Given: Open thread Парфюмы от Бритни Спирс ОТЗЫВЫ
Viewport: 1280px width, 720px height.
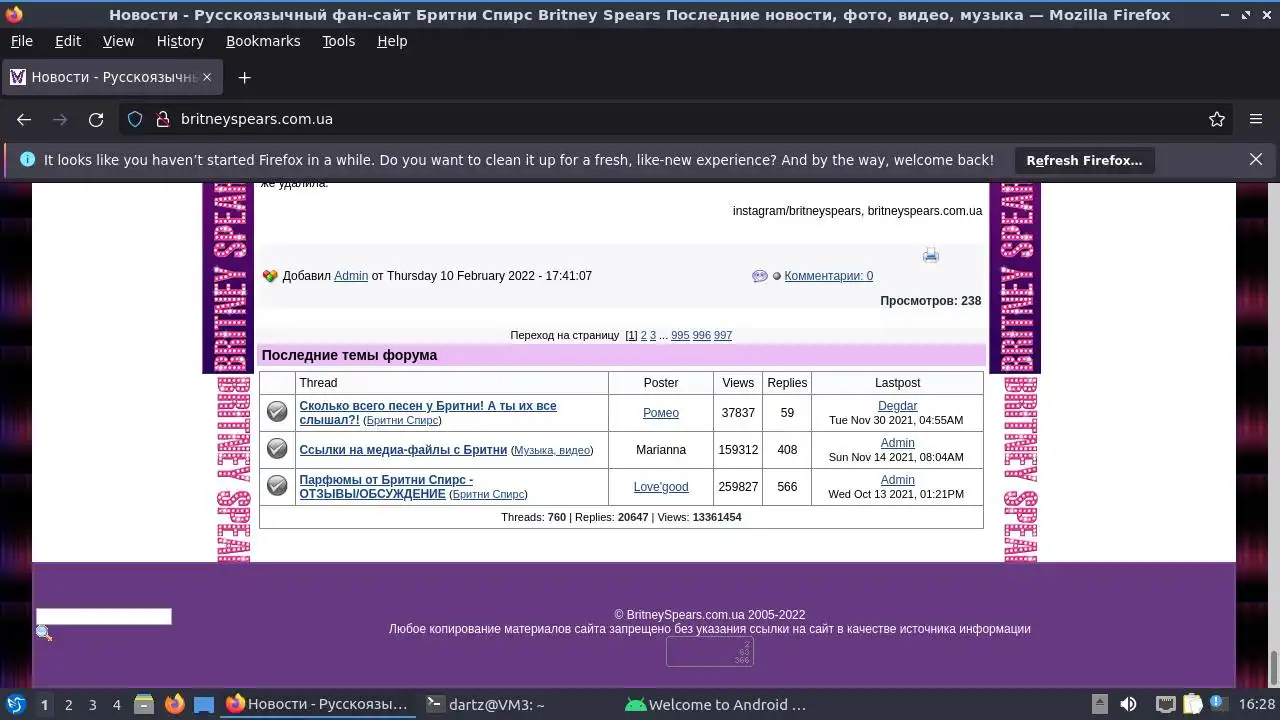Looking at the screenshot, I should [x=386, y=487].
